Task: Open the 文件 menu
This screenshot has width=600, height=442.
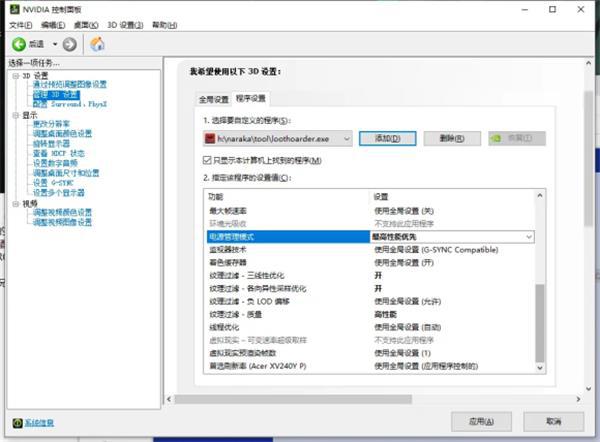Action: click(x=21, y=24)
